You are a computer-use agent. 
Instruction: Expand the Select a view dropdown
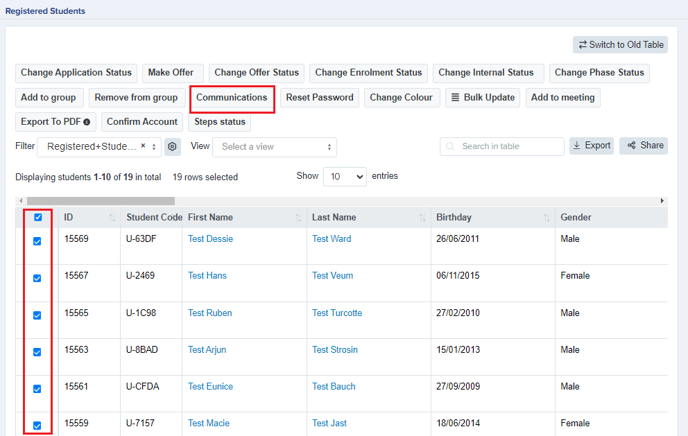[275, 147]
